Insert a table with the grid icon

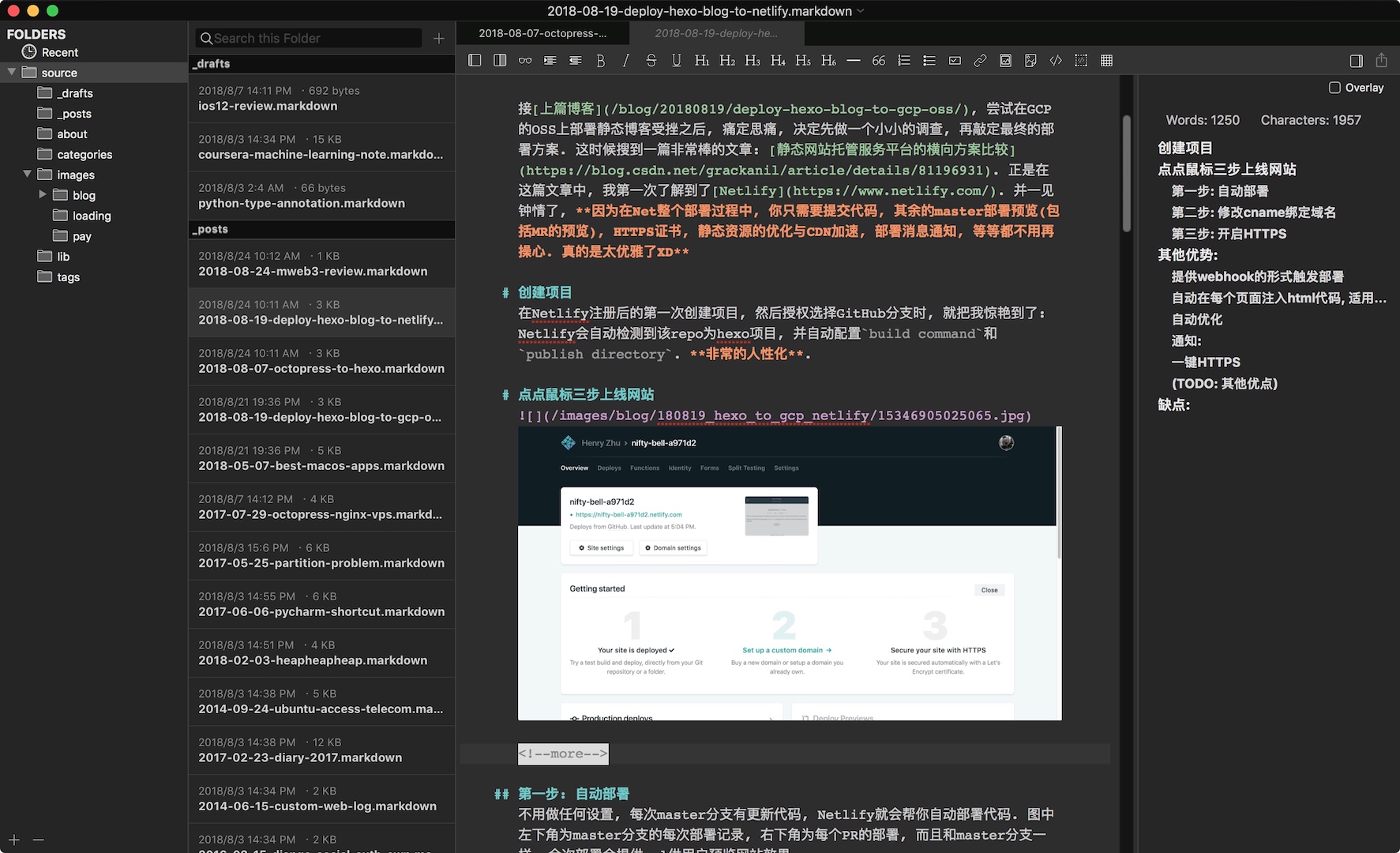1106,61
